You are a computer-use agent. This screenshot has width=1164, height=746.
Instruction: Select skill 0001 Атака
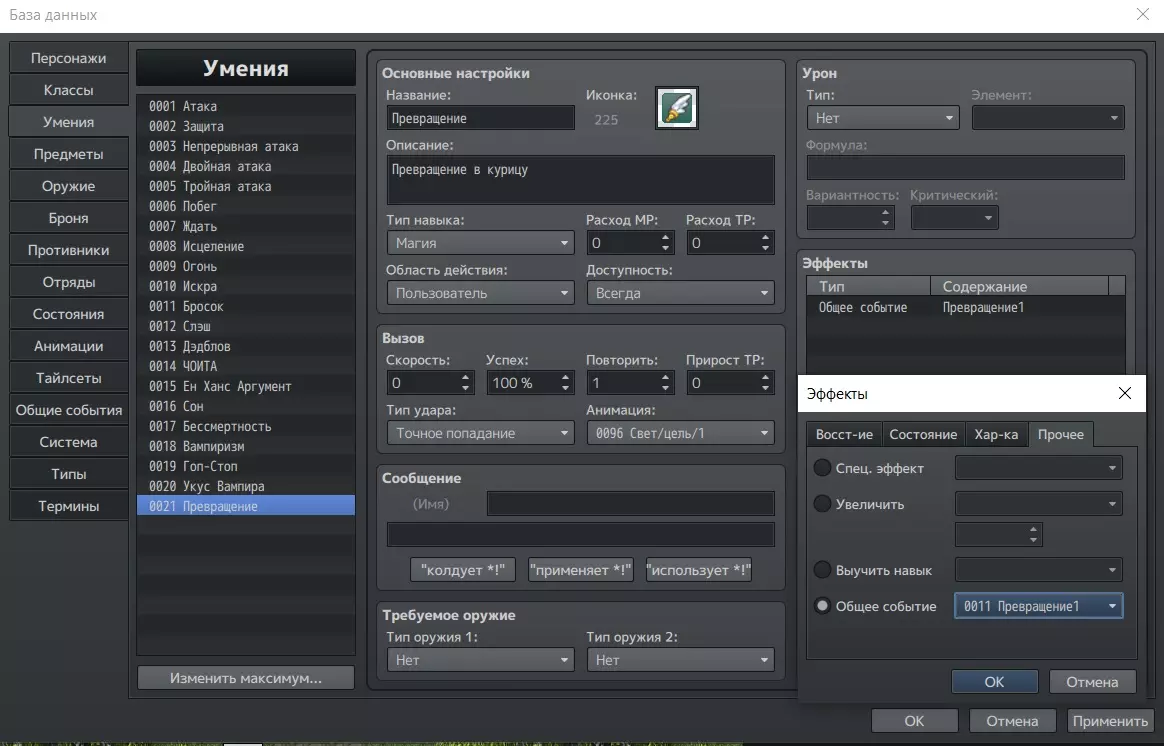point(246,106)
